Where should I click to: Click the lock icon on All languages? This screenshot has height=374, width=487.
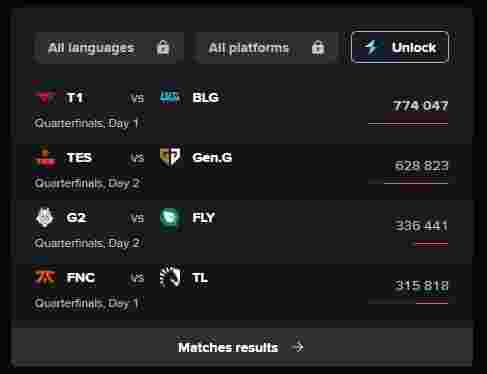[x=163, y=47]
